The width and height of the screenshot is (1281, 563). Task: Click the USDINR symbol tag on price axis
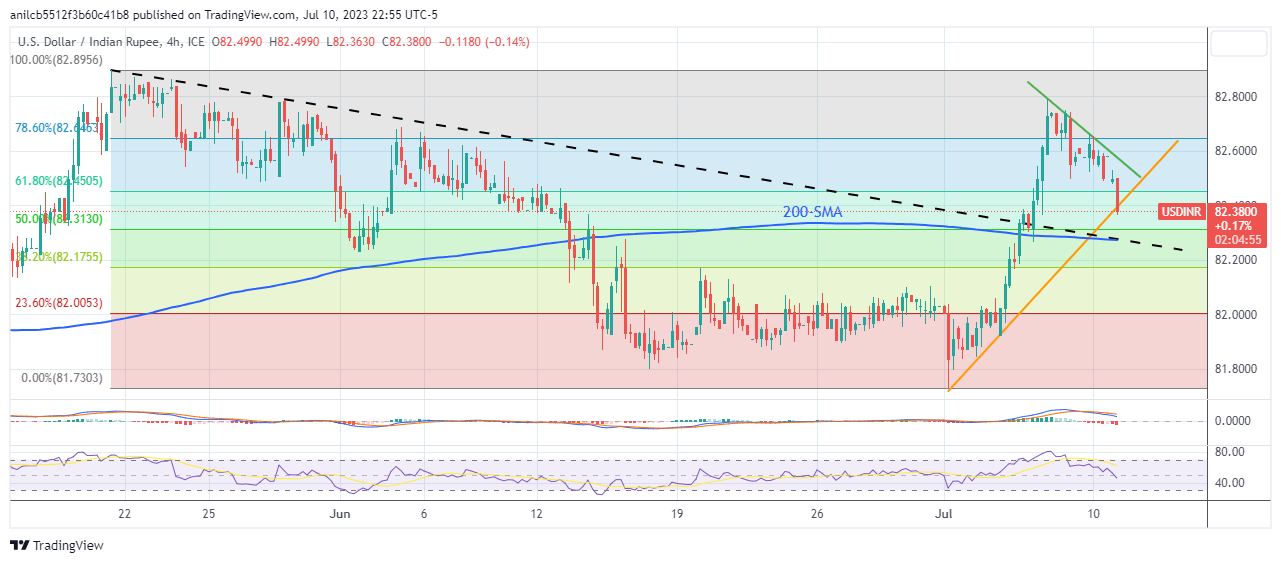tap(1181, 211)
